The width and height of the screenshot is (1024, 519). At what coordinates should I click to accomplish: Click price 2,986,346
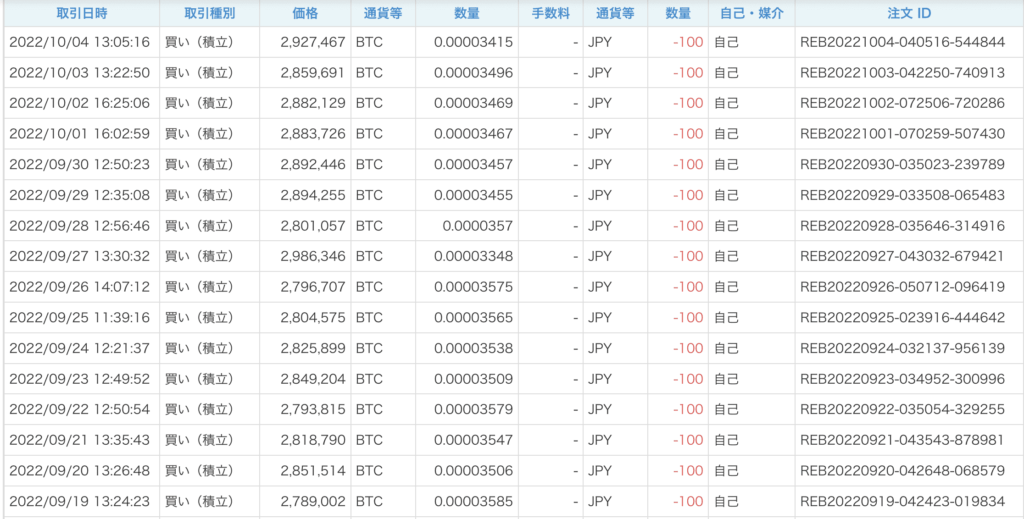313,257
